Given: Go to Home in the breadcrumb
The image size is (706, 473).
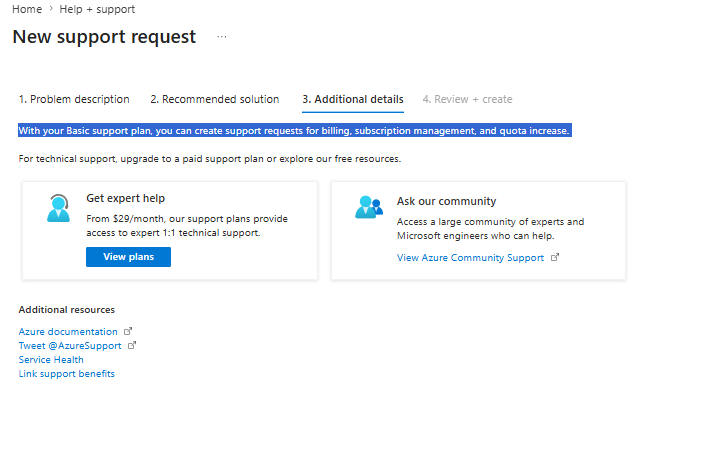Looking at the screenshot, I should tap(27, 9).
